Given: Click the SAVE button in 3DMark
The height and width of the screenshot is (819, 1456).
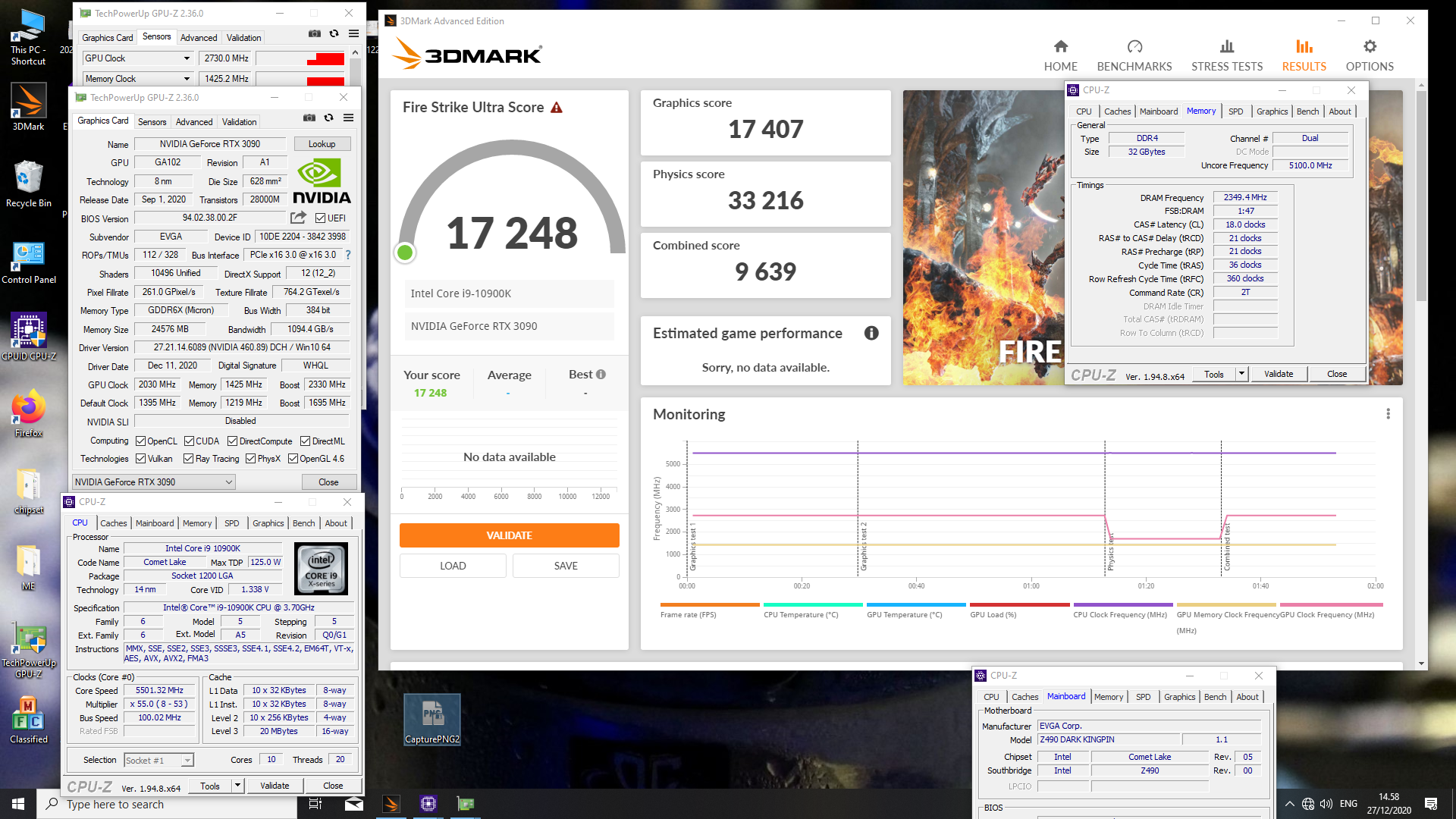Looking at the screenshot, I should point(566,566).
